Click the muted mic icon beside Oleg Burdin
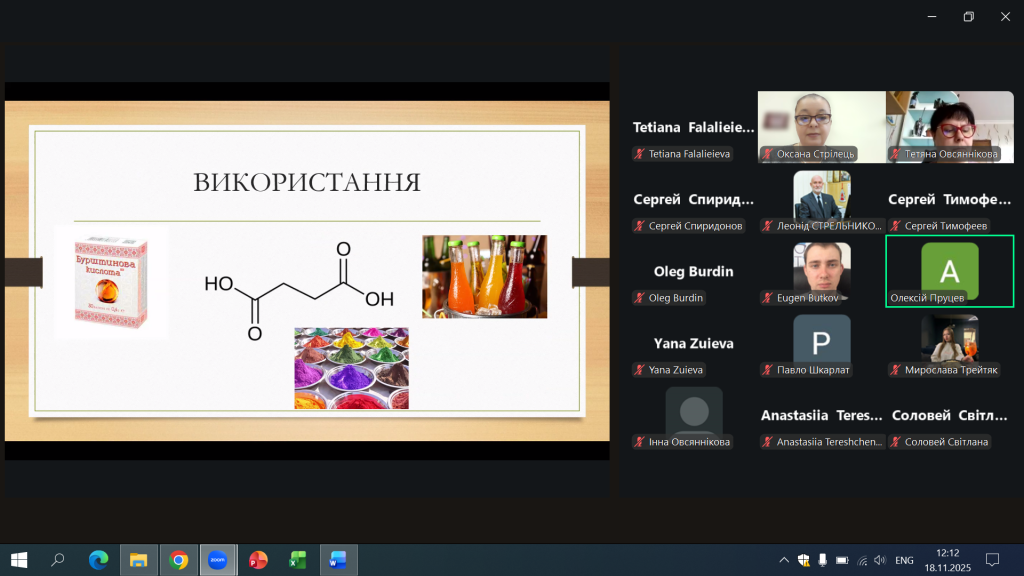1024x576 pixels. 639,298
